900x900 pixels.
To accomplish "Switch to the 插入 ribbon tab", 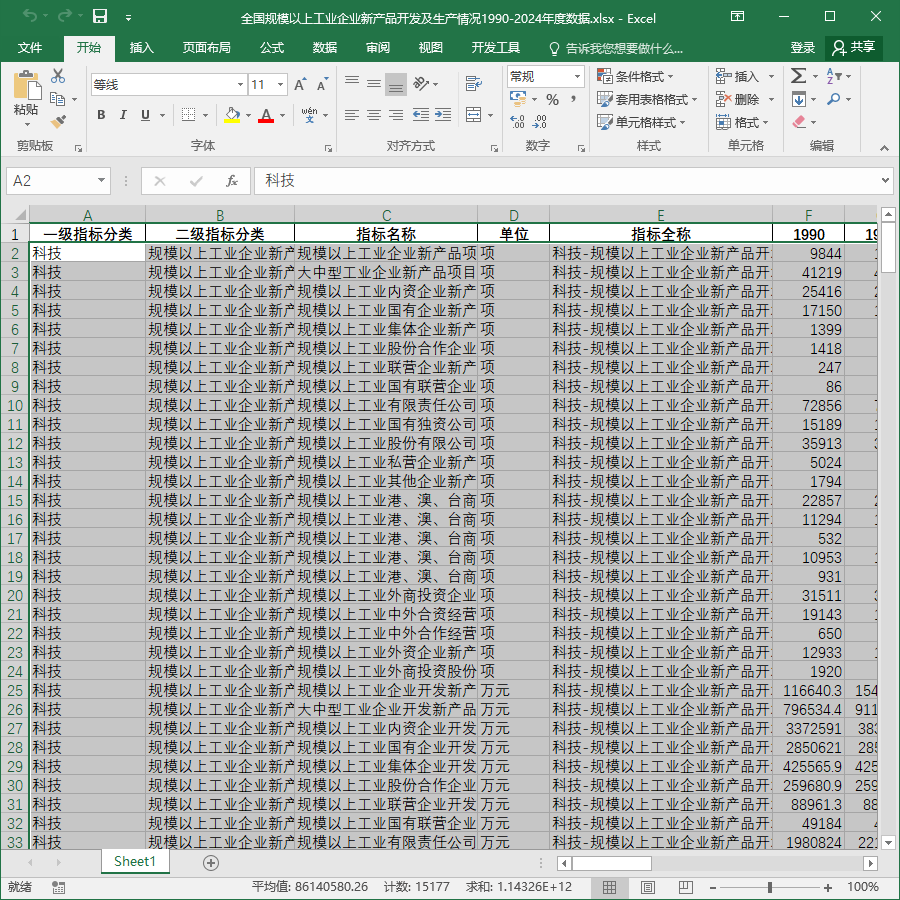I will click(x=141, y=48).
